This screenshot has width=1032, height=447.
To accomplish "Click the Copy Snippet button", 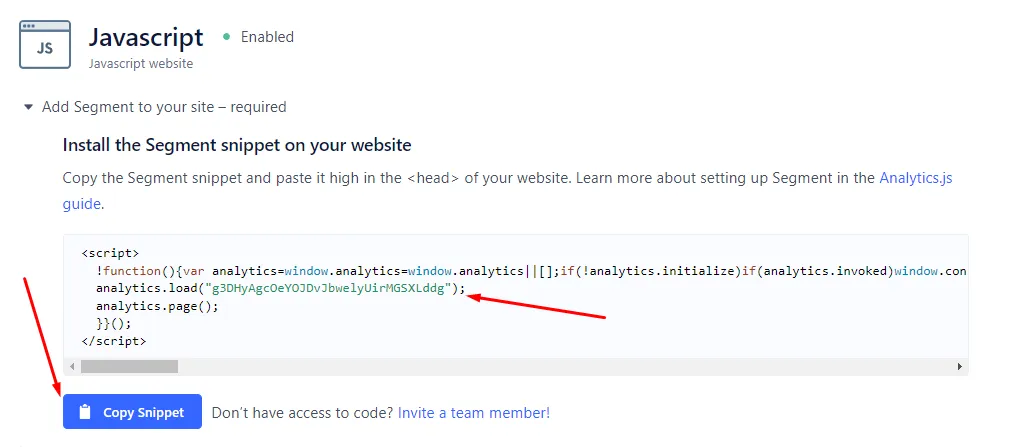I will click(x=132, y=411).
